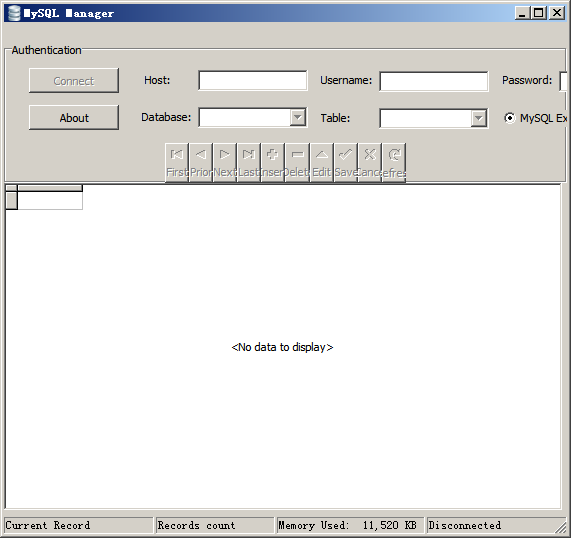Viewport: 571px width, 538px height.
Task: Click the Prior record navigator button
Action: pos(201,162)
